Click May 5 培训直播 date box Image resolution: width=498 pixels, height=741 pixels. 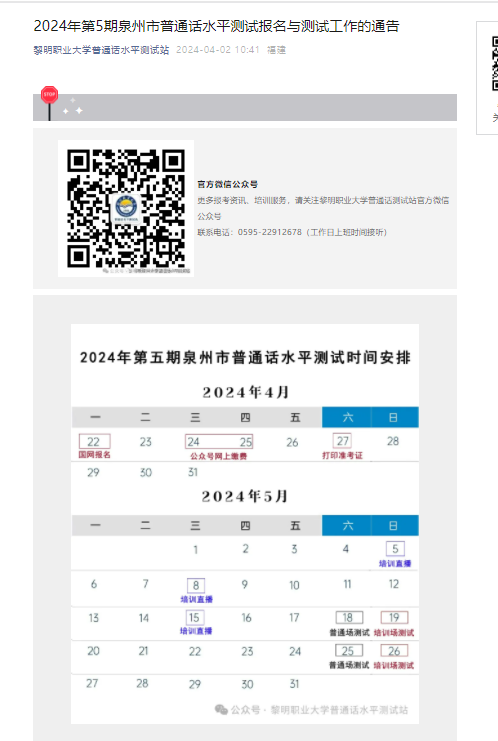(x=395, y=549)
